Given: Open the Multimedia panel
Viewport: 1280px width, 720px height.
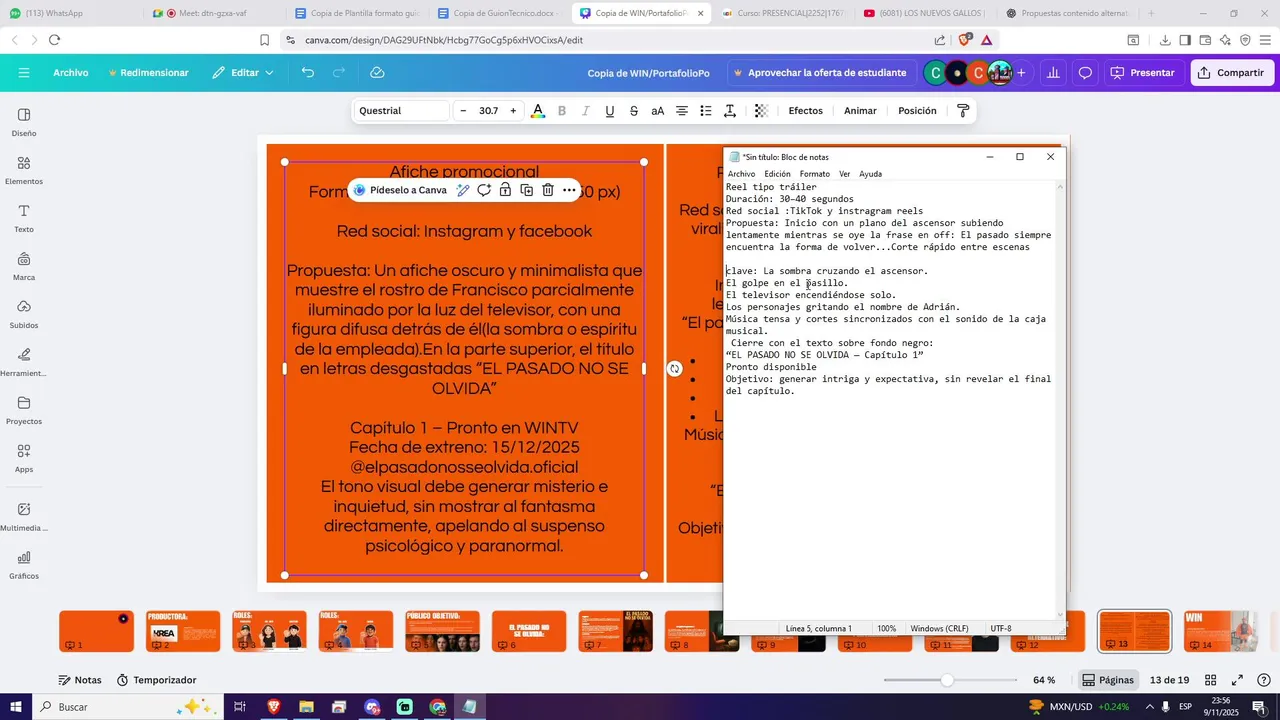Looking at the screenshot, I should (24, 516).
